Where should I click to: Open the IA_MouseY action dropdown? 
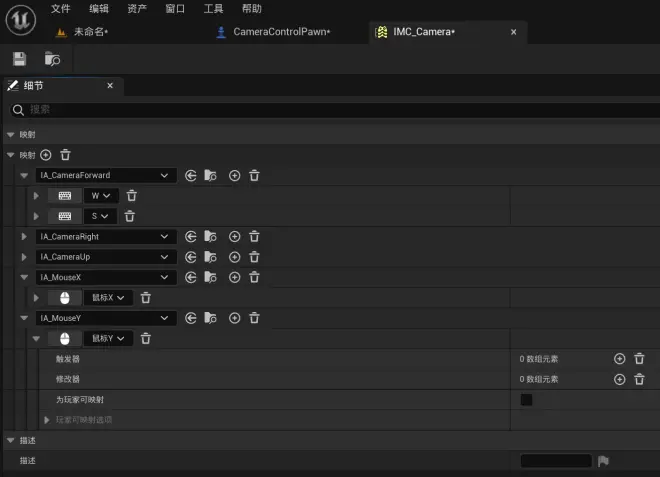click(106, 318)
